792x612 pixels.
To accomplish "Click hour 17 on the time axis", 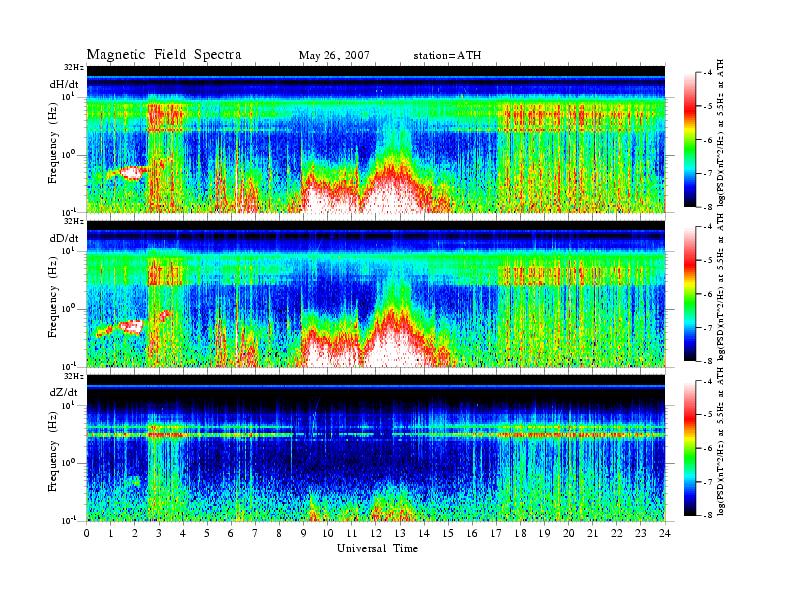I will [x=497, y=534].
